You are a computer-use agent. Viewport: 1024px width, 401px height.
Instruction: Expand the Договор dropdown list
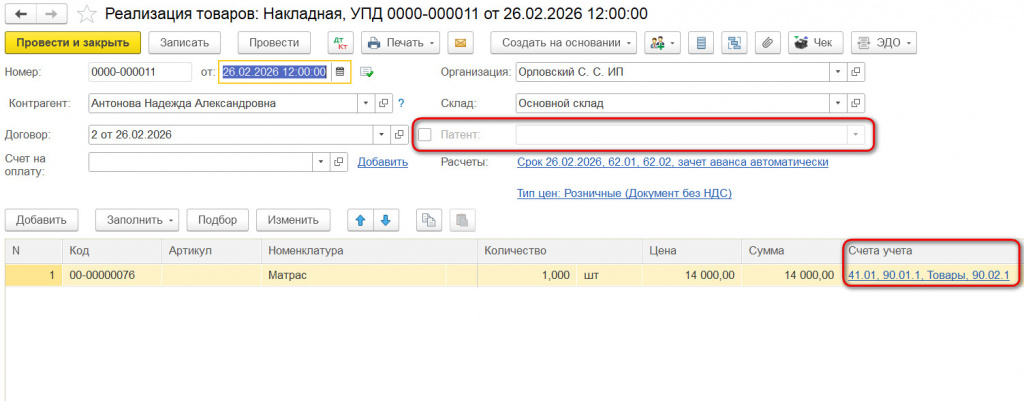tap(382, 135)
